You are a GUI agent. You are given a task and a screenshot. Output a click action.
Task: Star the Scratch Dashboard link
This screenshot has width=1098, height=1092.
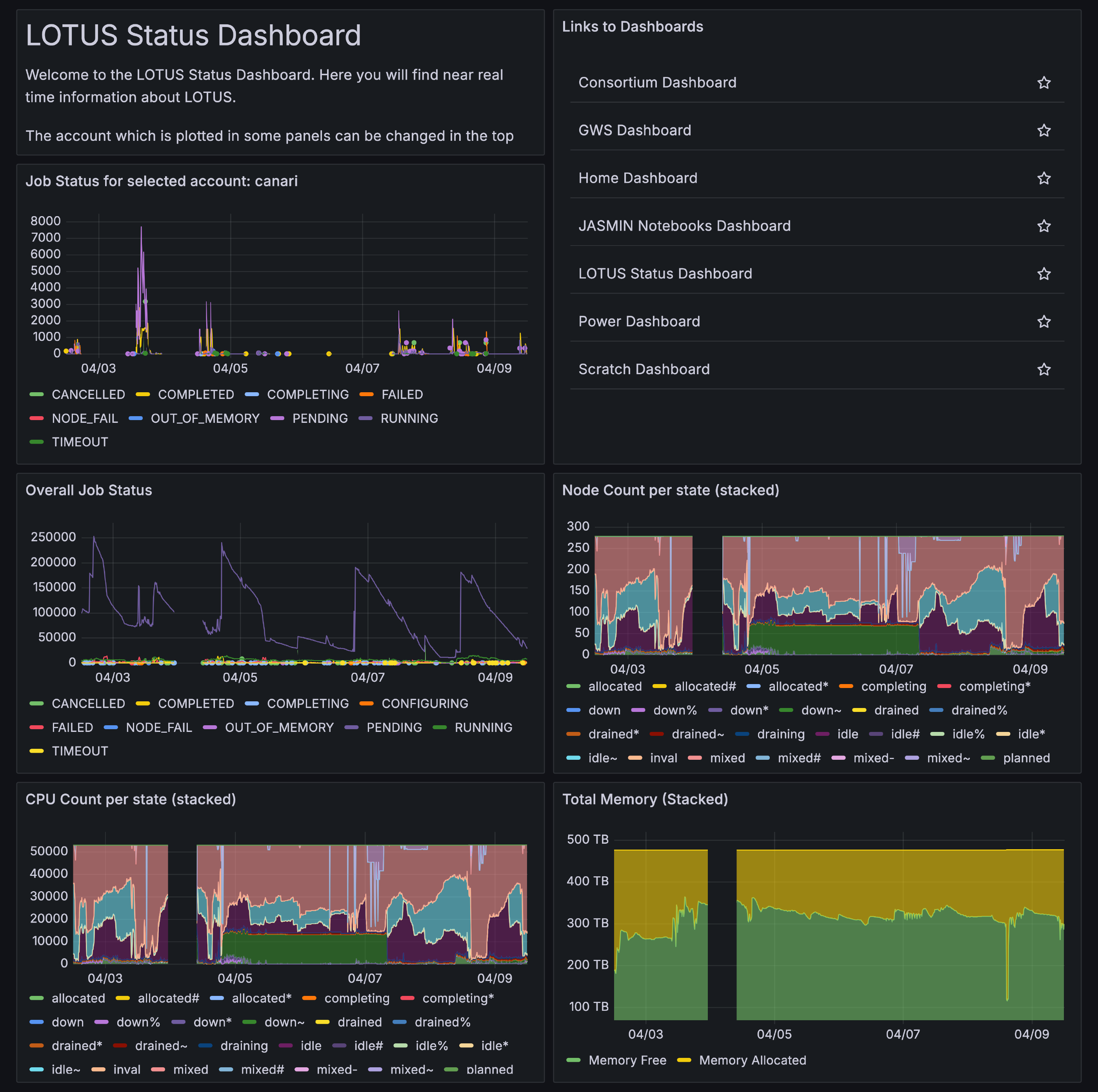tap(1043, 369)
